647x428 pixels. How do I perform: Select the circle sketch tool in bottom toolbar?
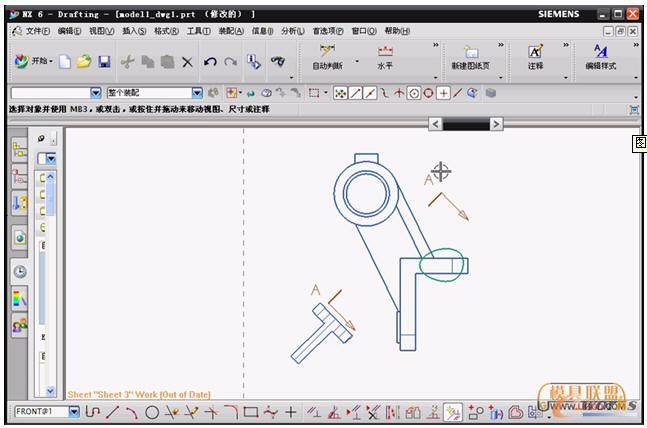pyautogui.click(x=152, y=412)
